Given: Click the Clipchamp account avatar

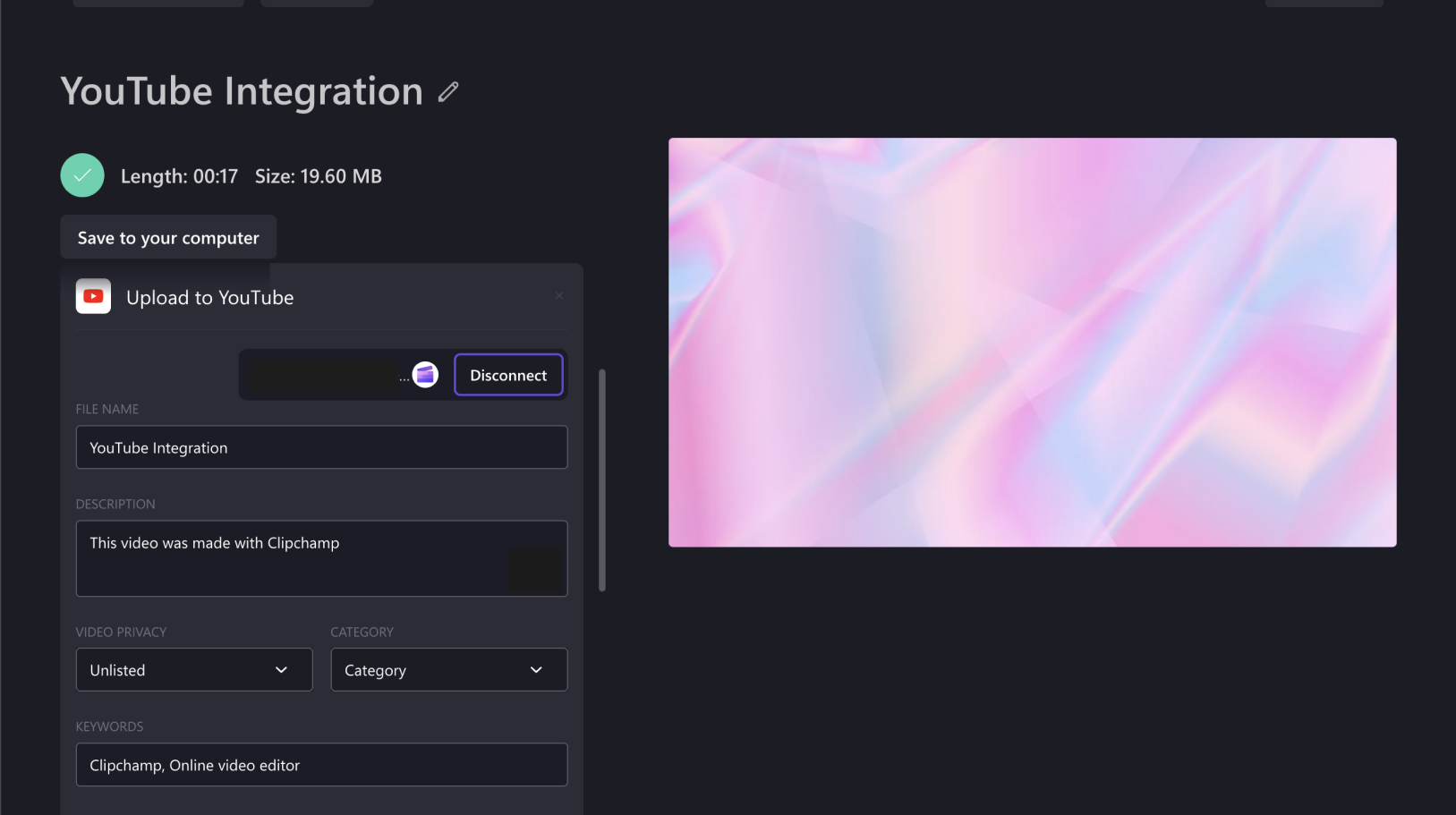Looking at the screenshot, I should click(x=425, y=375).
